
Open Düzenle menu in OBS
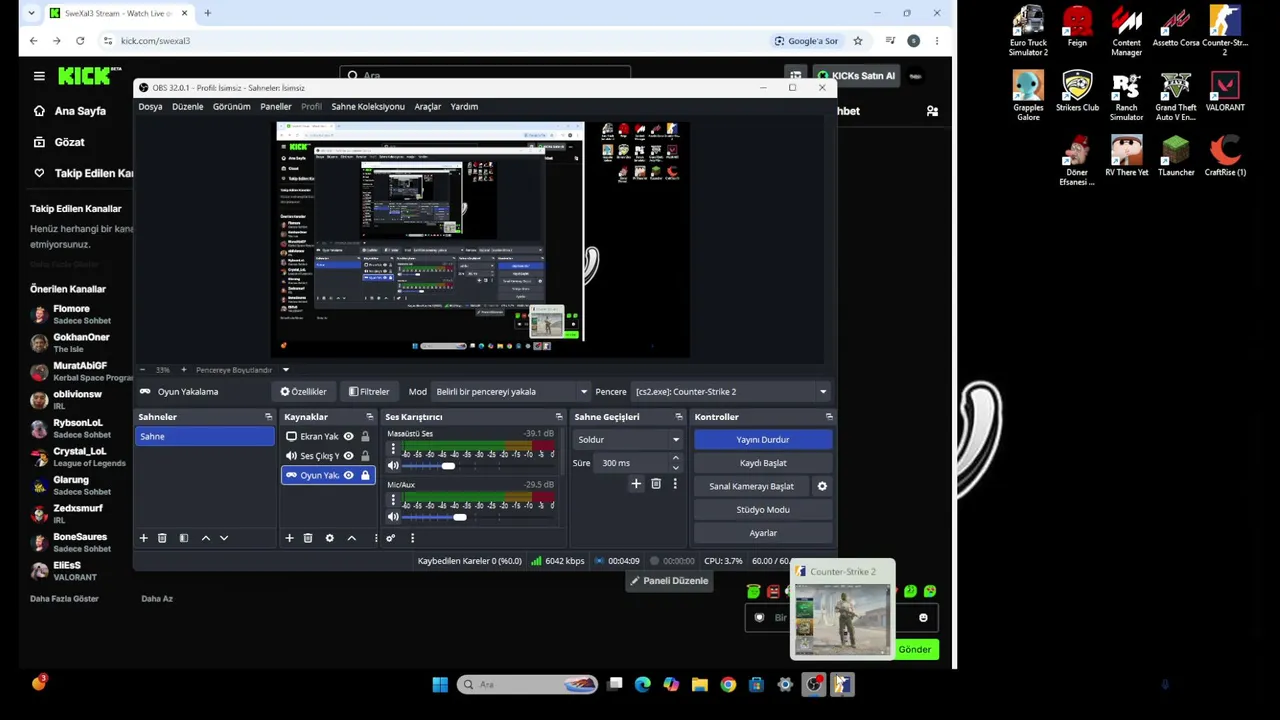click(188, 107)
